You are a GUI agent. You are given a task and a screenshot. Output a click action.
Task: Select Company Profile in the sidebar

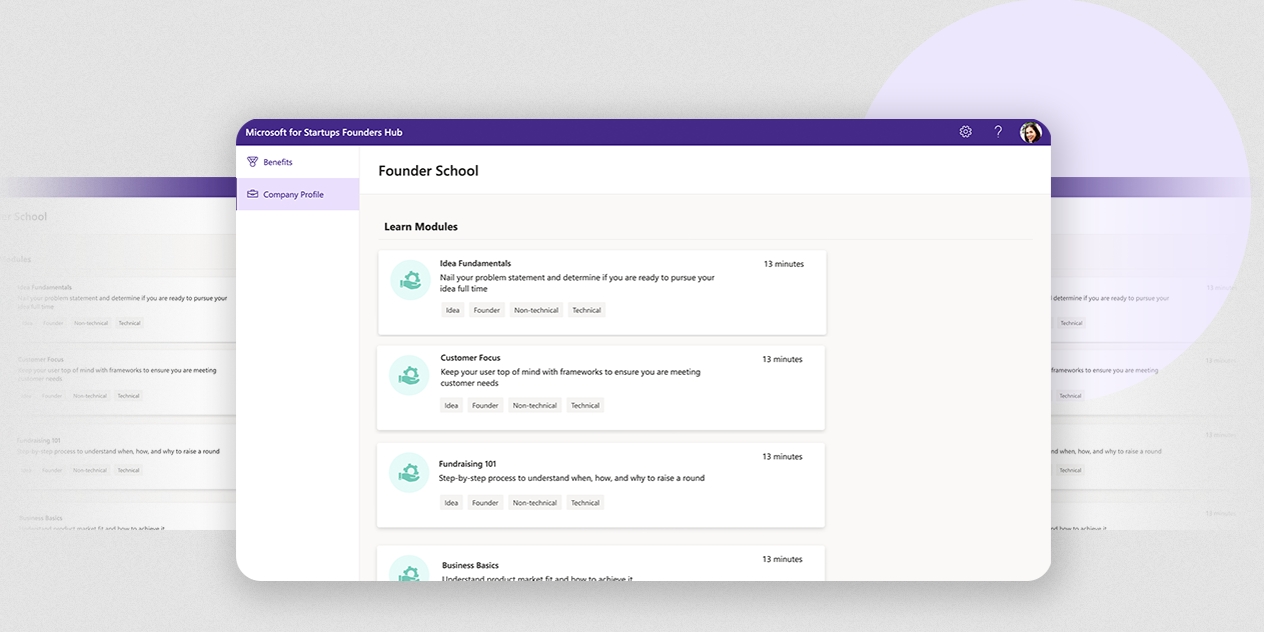[x=297, y=194]
